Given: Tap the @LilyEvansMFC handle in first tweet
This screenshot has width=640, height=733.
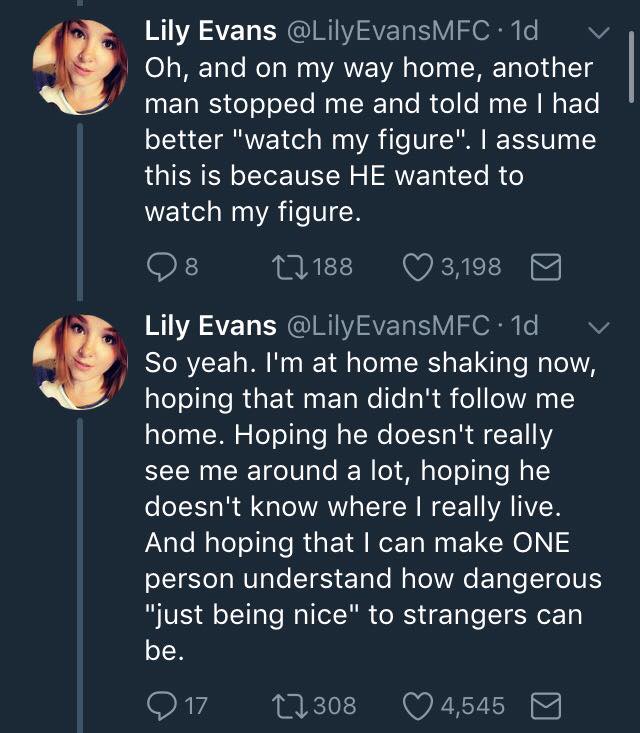Looking at the screenshot, I should [389, 31].
